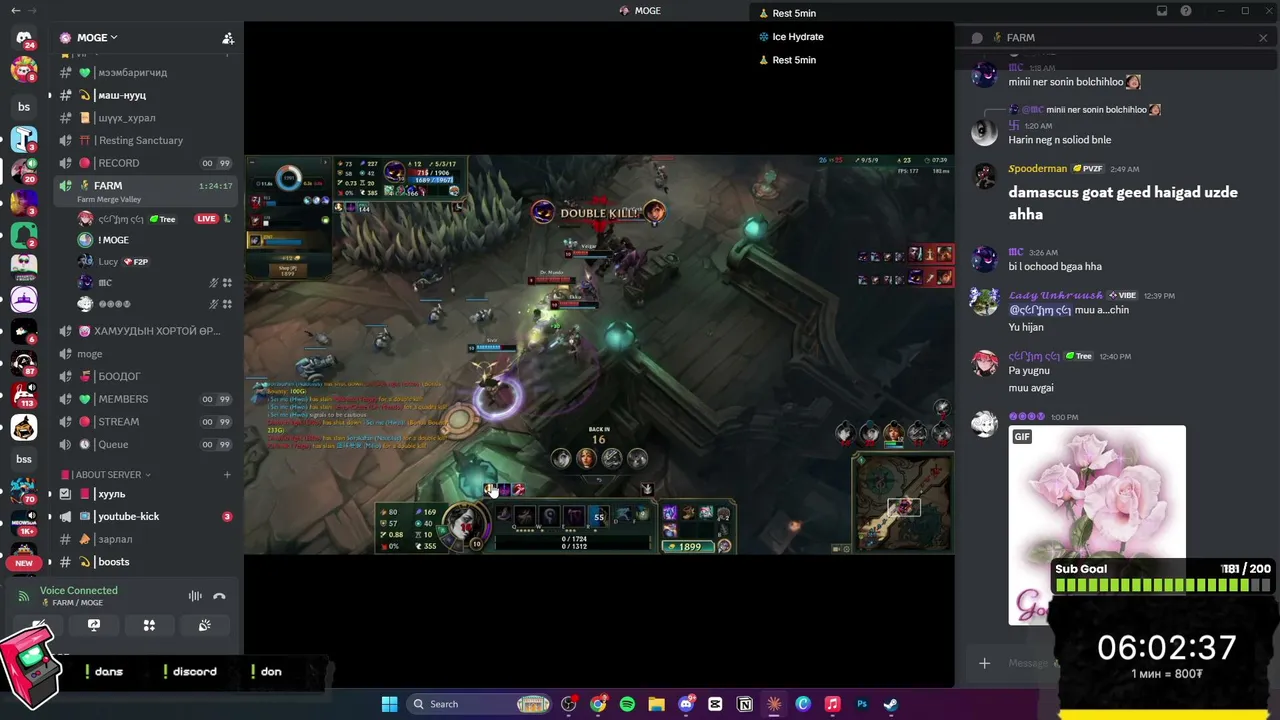Open Discord inbox icon in title bar
The height and width of the screenshot is (720, 1280).
coord(1162,11)
